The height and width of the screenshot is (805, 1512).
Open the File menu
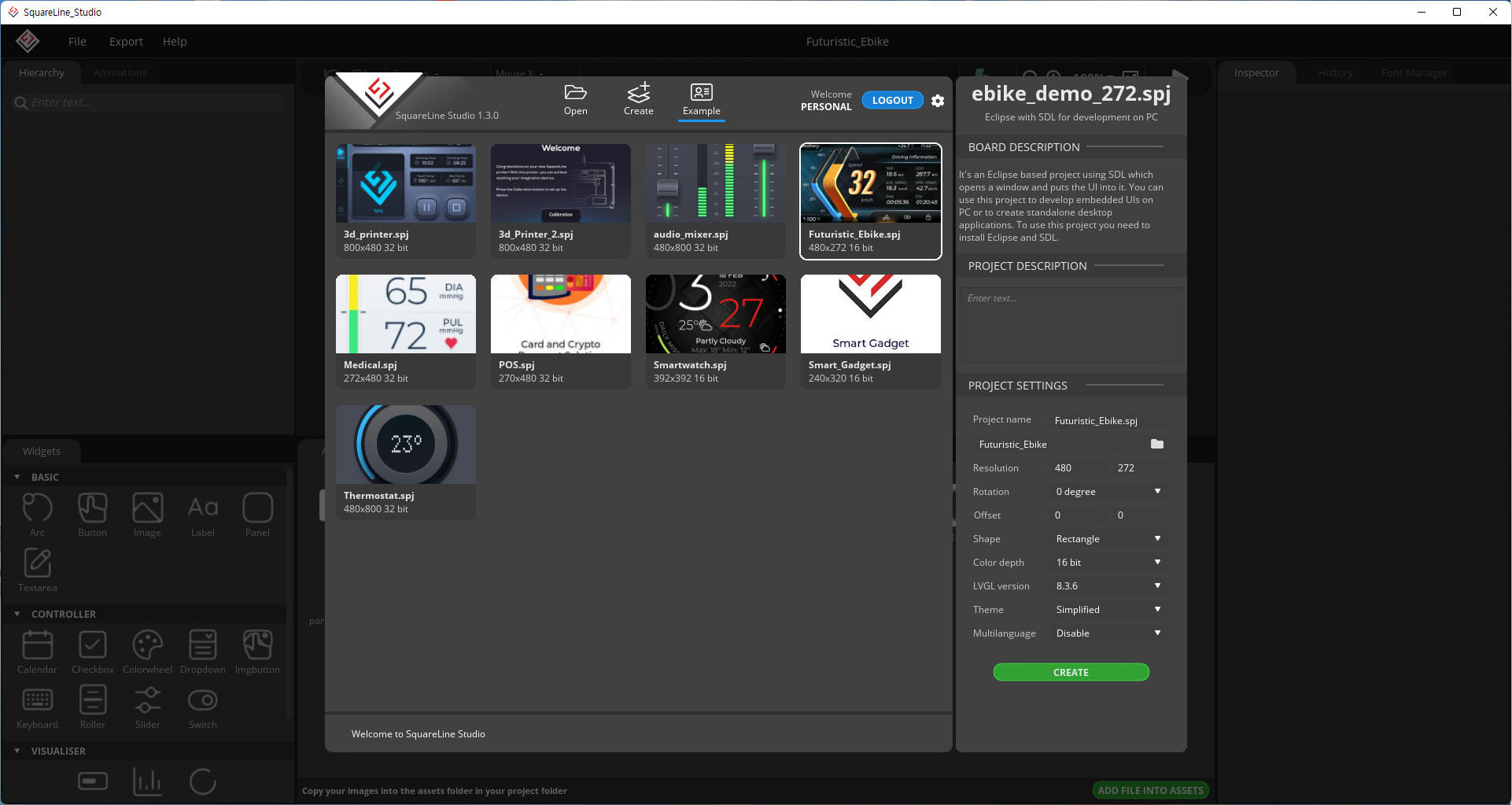(77, 42)
